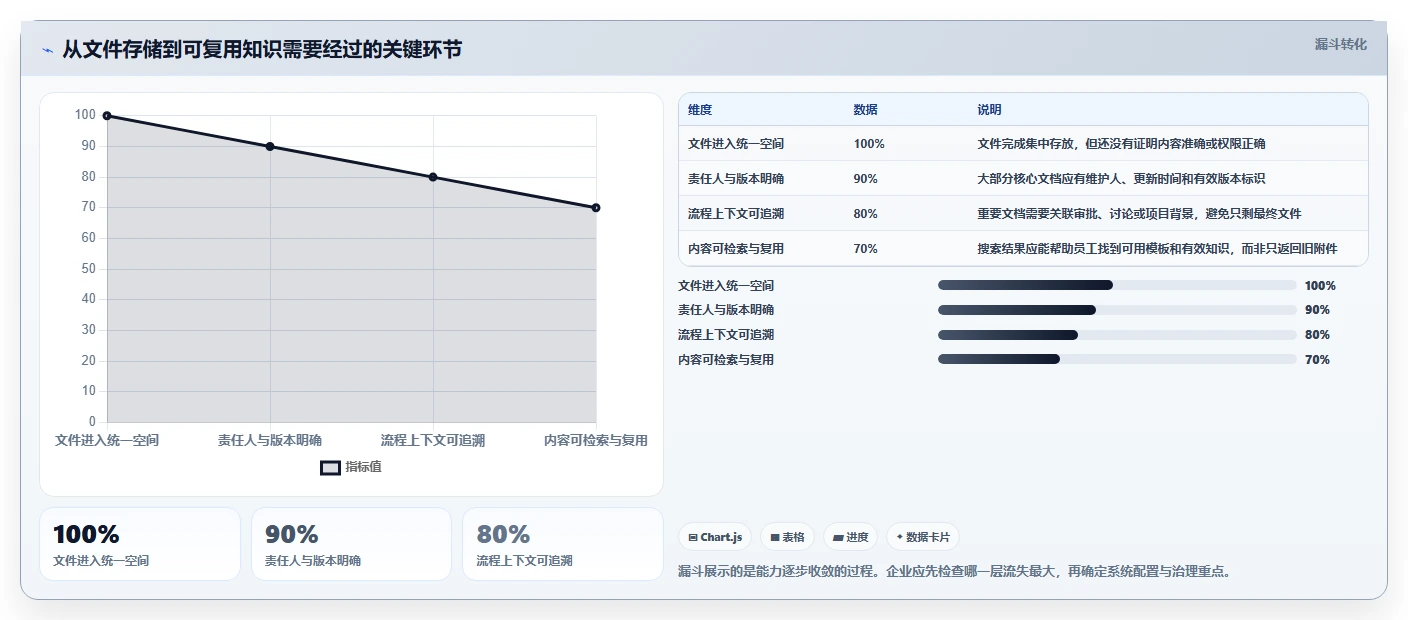
Task: Click the title 从文件存储到可复用知识
Action: [262, 50]
